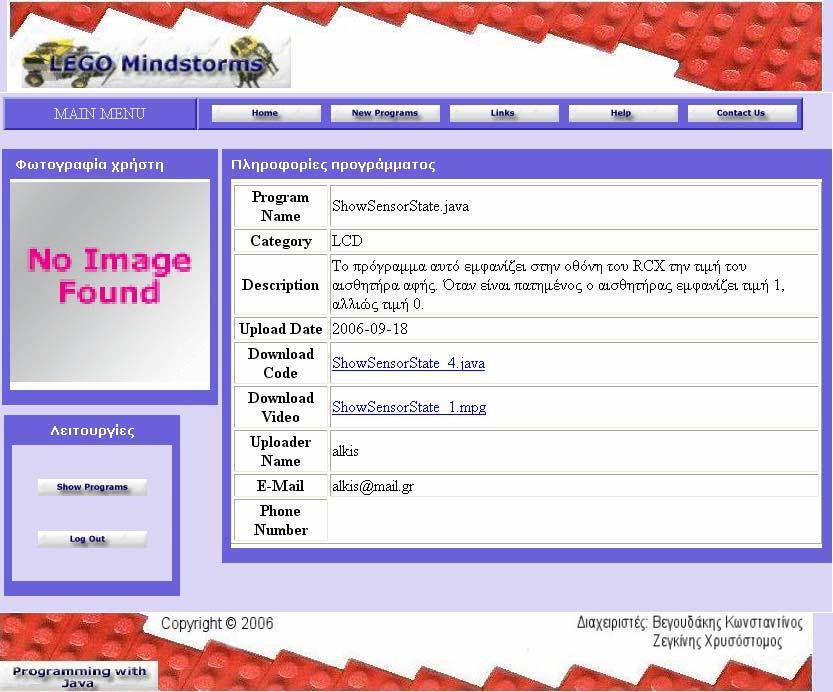Click the E-Mail row label
This screenshot has width=833, height=692.
point(280,486)
